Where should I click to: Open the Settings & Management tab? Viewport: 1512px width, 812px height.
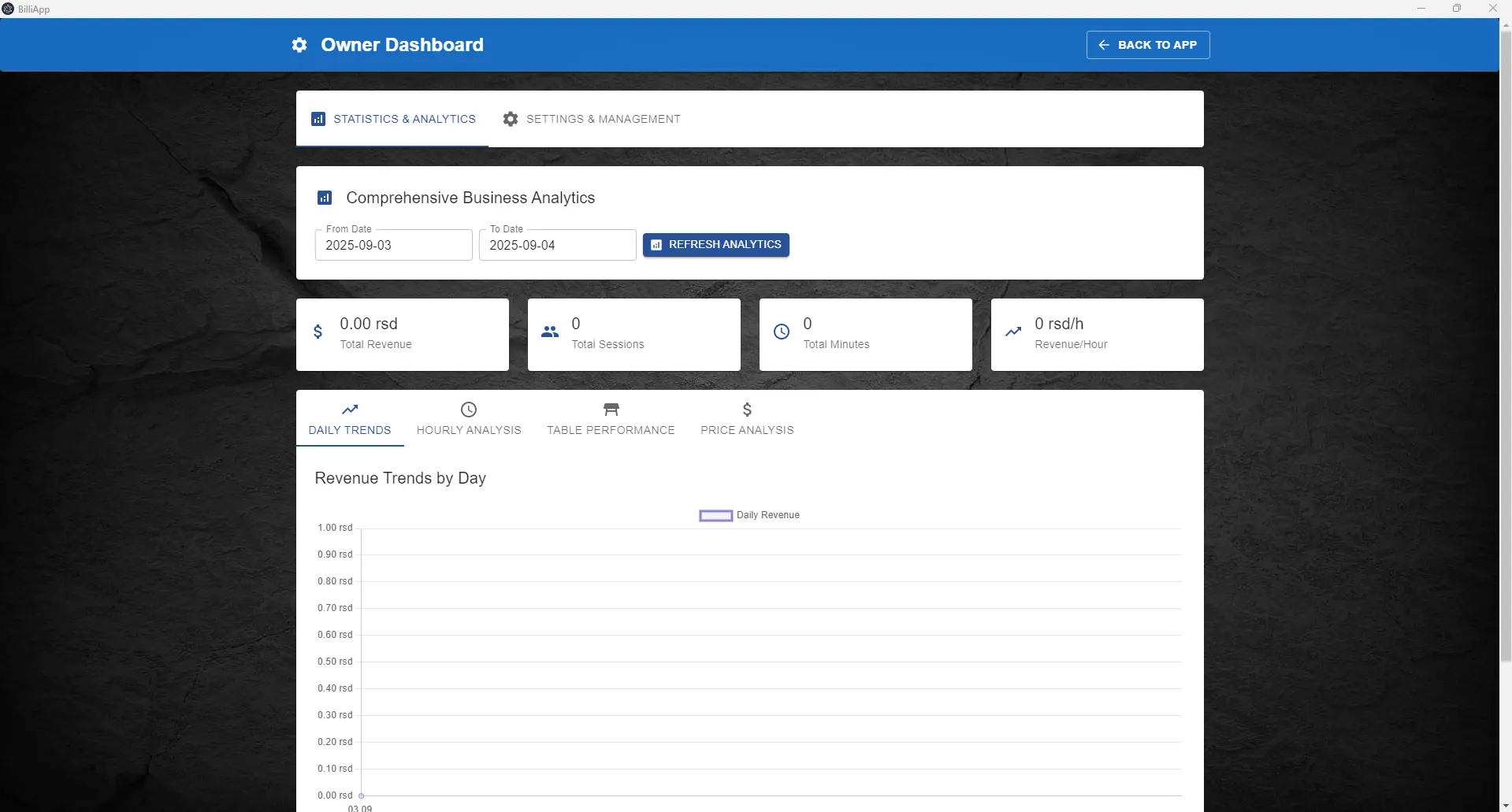tap(591, 119)
